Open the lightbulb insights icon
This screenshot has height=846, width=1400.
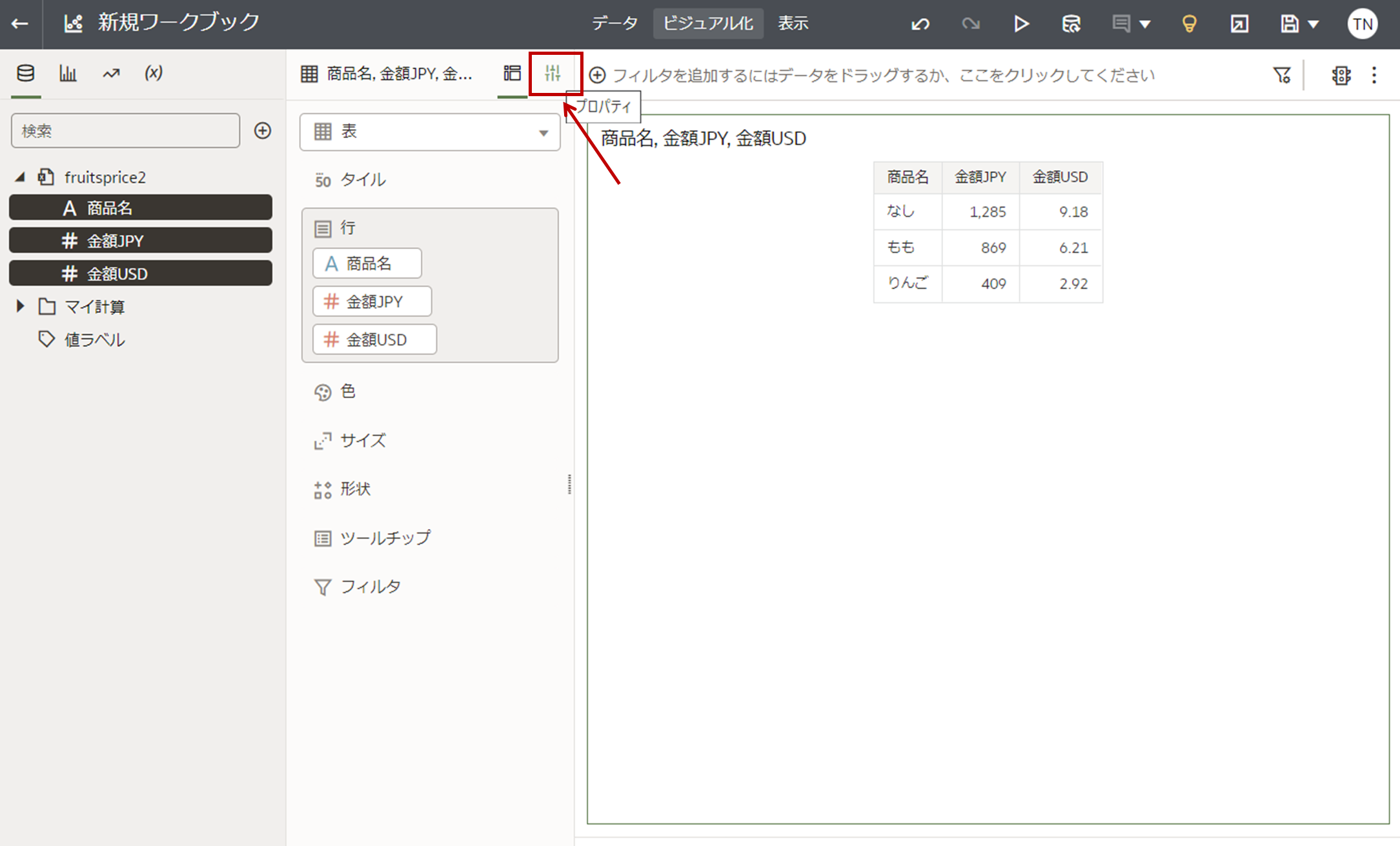[1188, 25]
